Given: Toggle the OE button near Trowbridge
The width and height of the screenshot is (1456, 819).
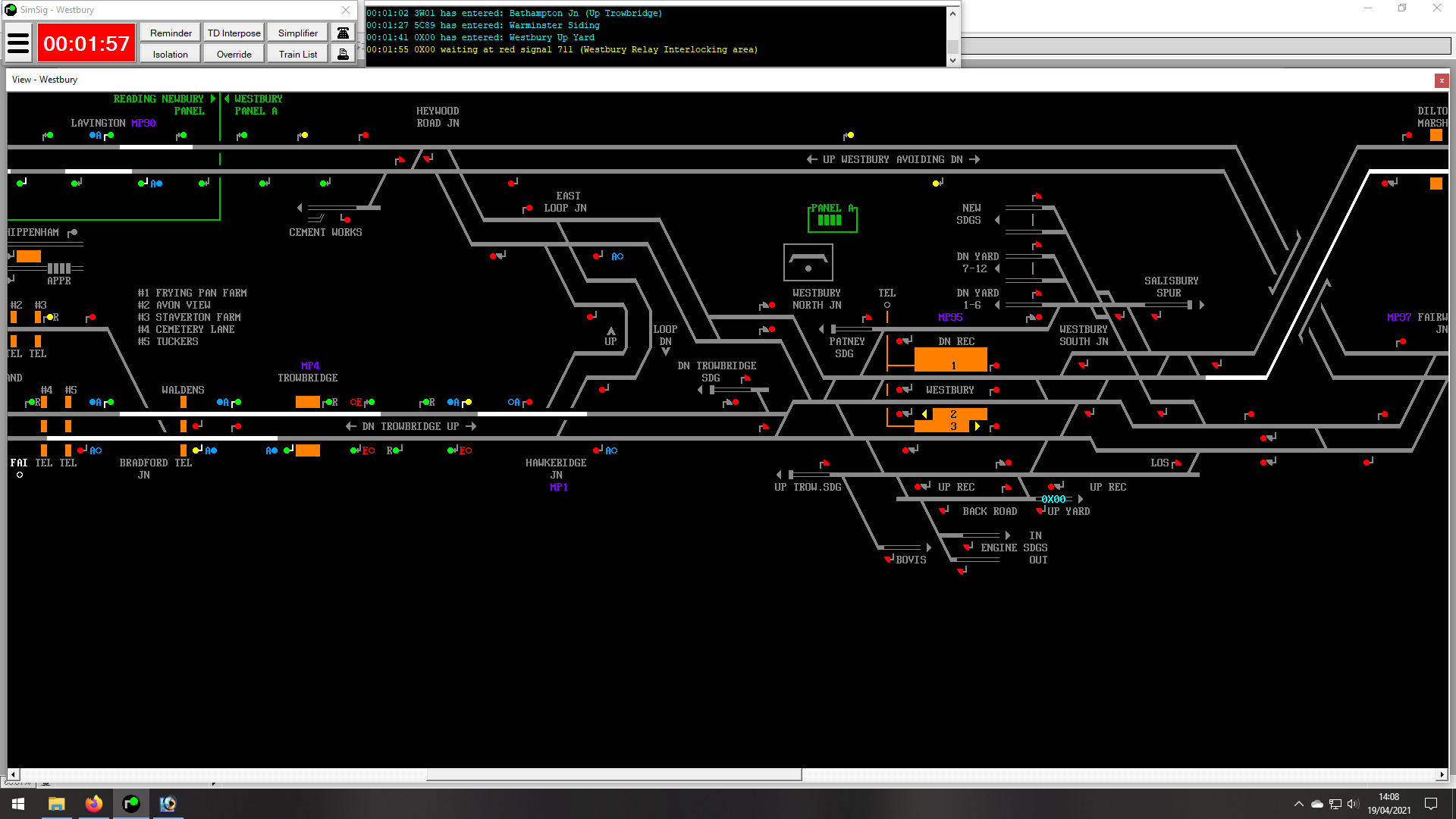Looking at the screenshot, I should click(356, 402).
